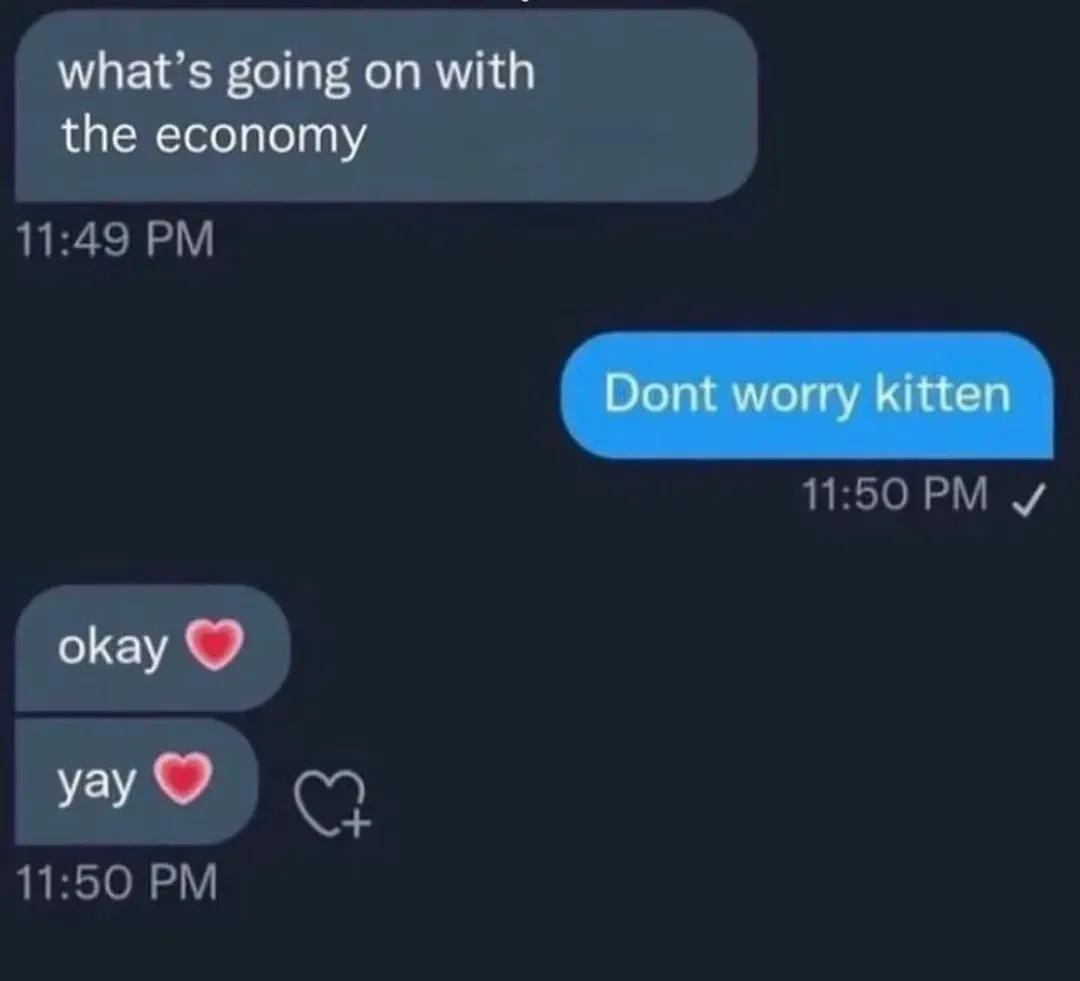Select the "yay" message bubble

[136, 782]
